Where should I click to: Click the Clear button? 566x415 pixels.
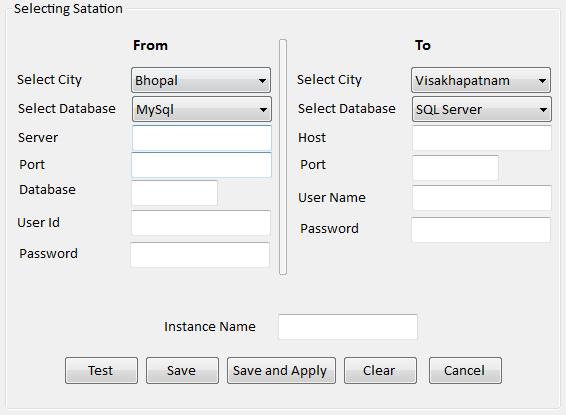tap(380, 371)
